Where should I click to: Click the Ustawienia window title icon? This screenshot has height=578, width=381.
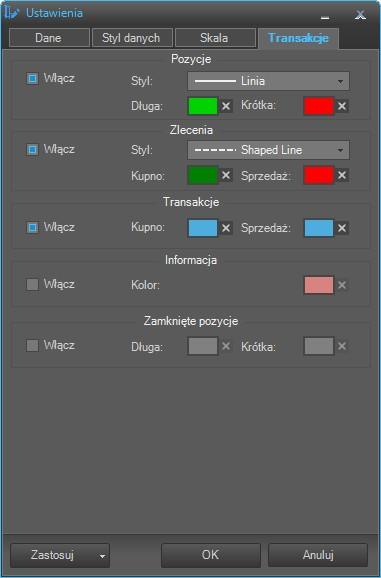tap(11, 13)
